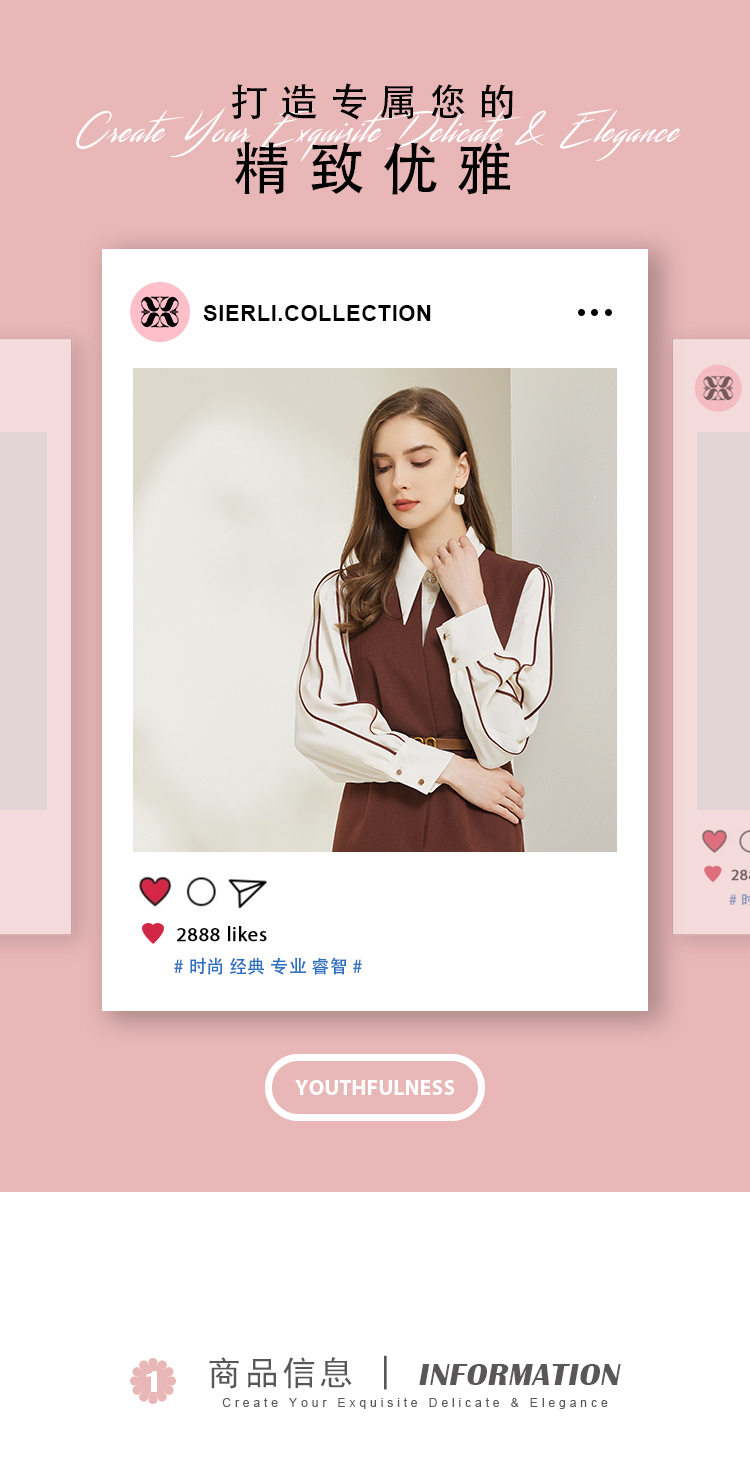This screenshot has width=750, height=1461.
Task: Click the SIERLI.COLLECTION profile avatar
Action: pos(160,312)
